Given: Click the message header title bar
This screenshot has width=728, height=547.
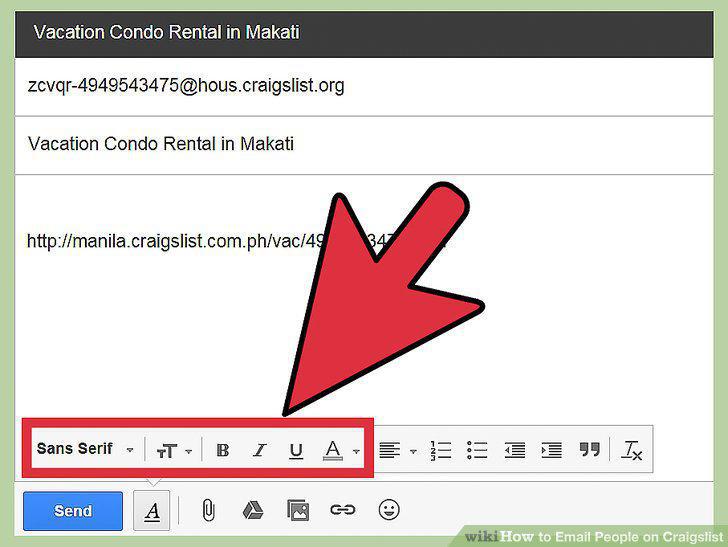Looking at the screenshot, I should (x=364, y=34).
